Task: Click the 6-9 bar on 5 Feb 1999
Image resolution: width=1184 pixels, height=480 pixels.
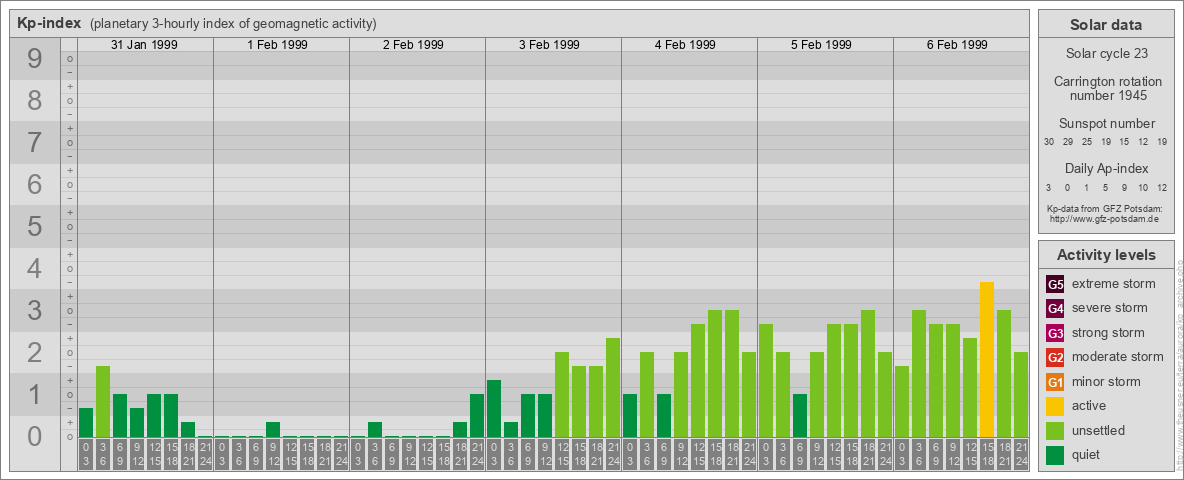Action: 800,415
